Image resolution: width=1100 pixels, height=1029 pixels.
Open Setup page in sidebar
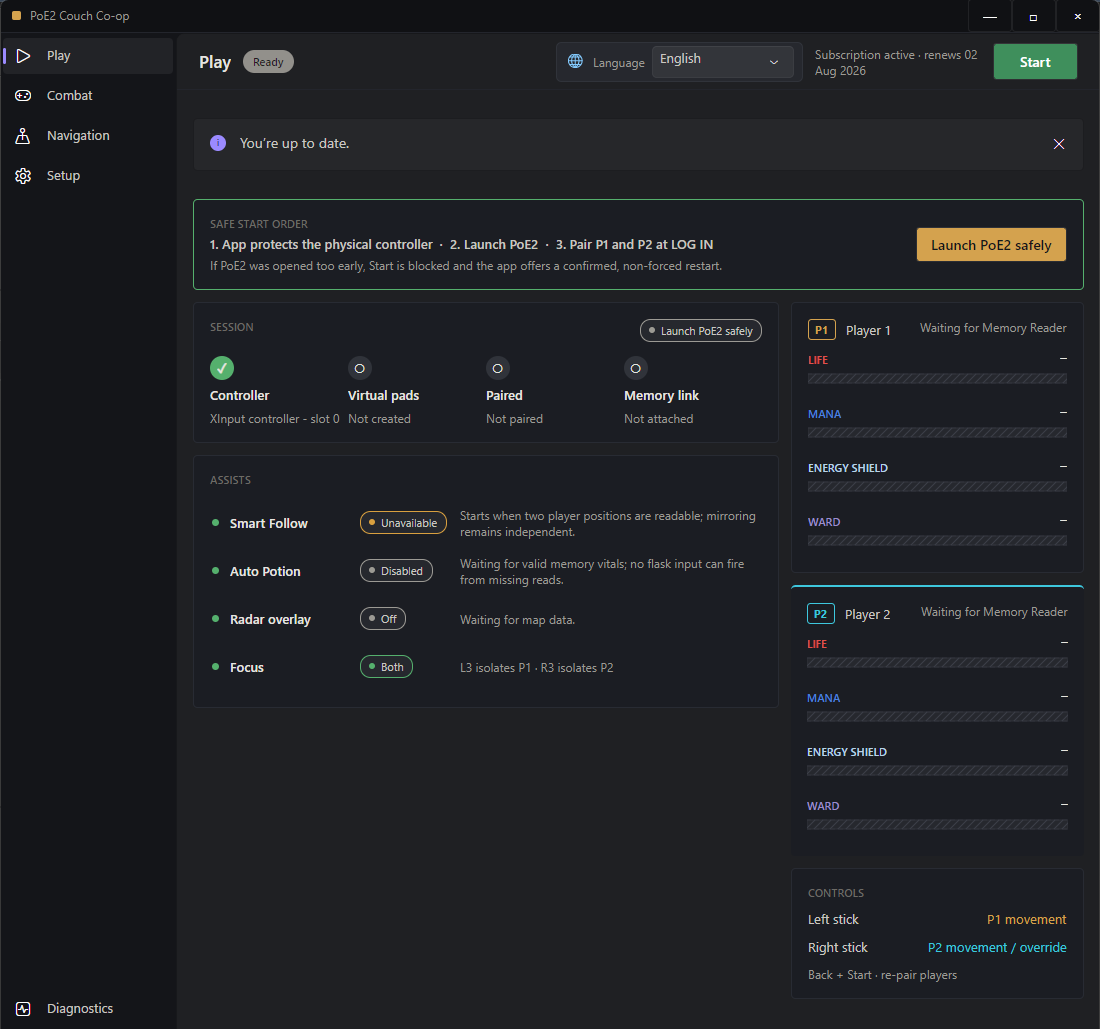coord(88,176)
